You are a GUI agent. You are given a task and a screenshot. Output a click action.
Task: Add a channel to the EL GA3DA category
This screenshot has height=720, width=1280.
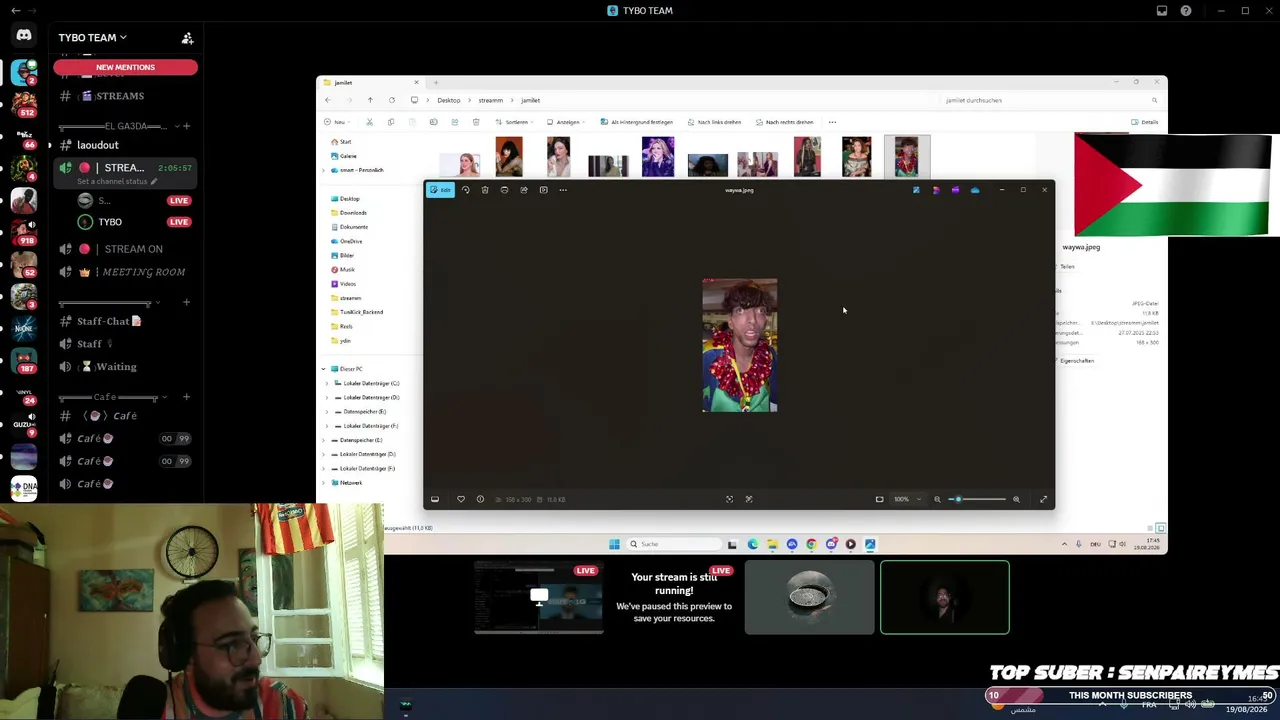pos(186,126)
